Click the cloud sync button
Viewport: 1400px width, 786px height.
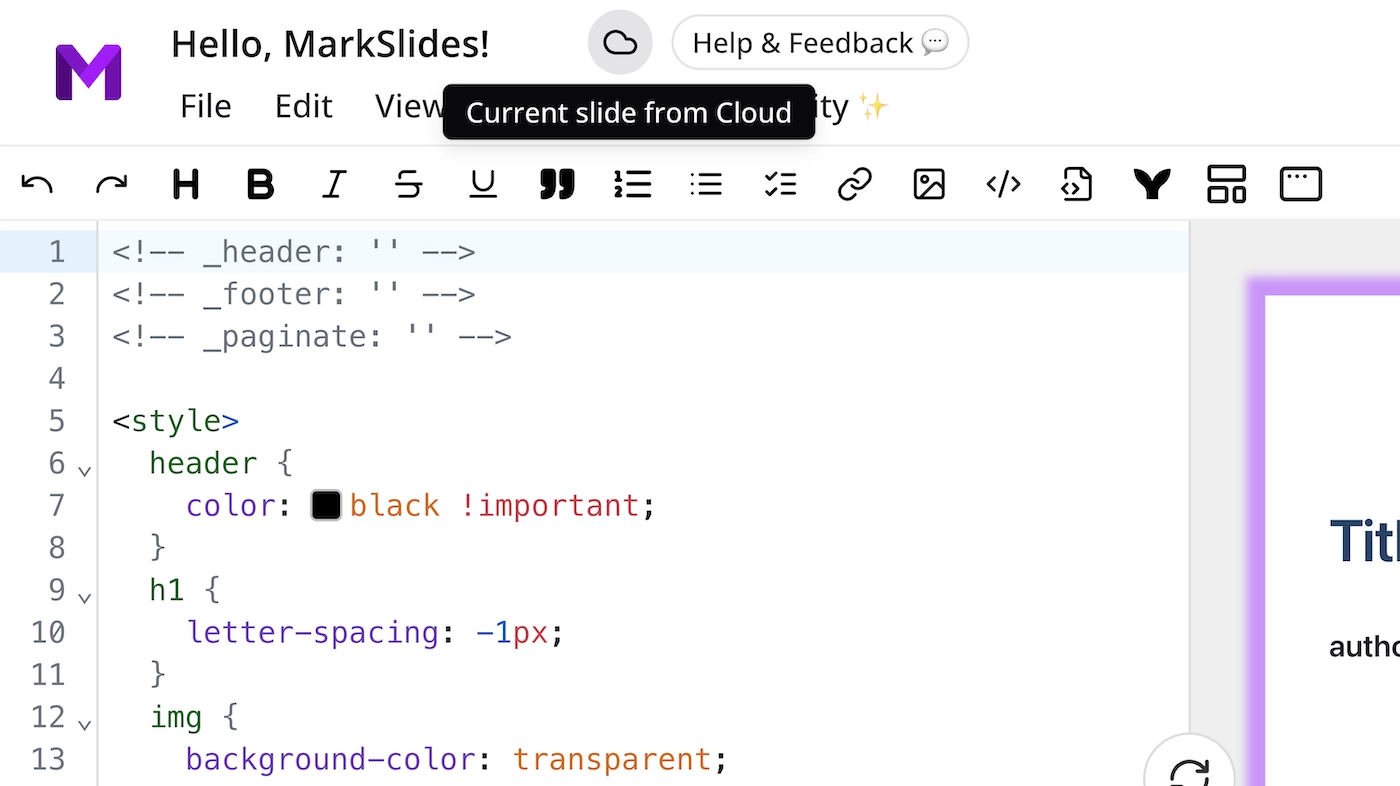point(620,42)
